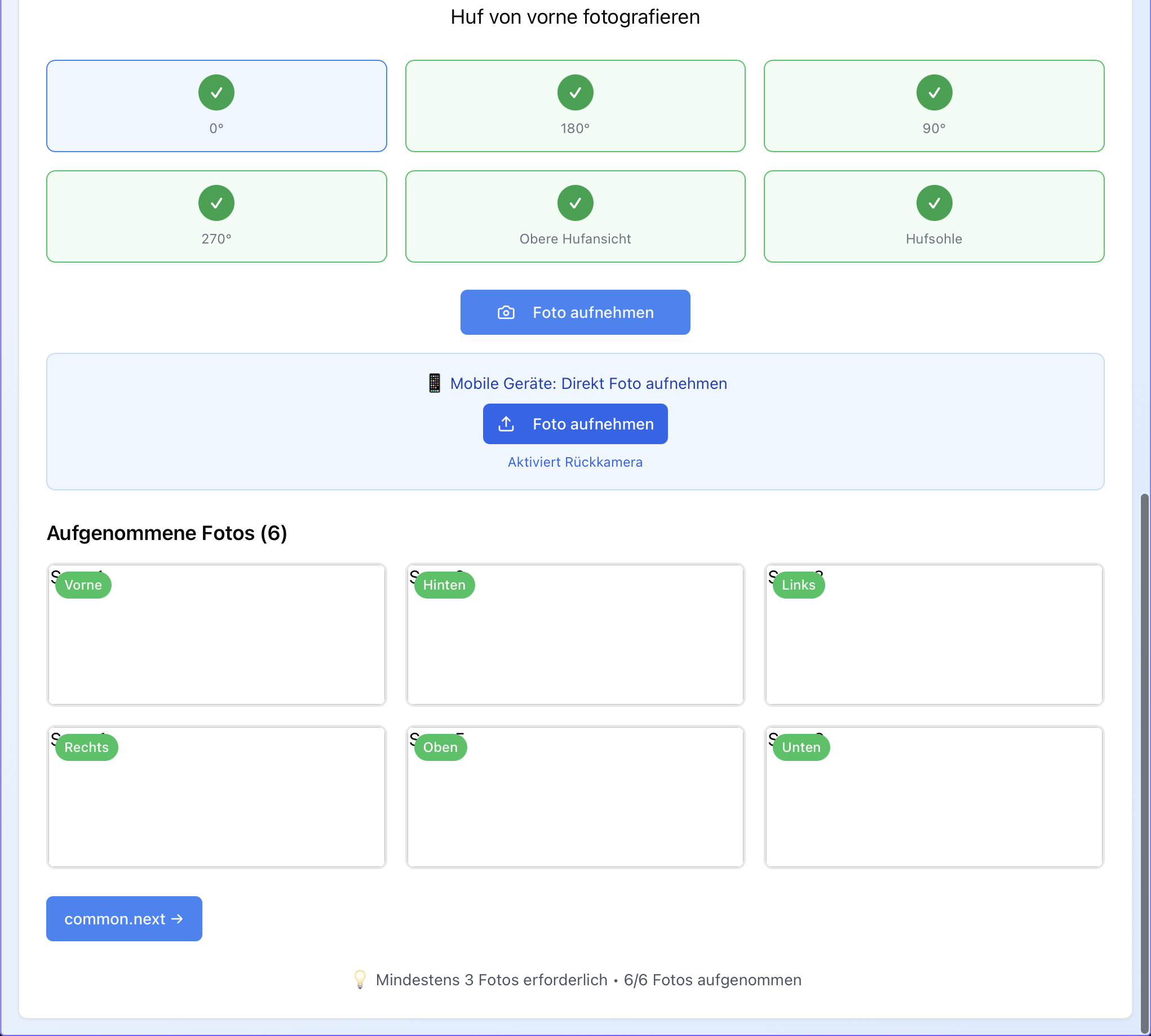Viewport: 1151px width, 1036px height.
Task: Click the green checkmark above 90°
Action: 933,92
